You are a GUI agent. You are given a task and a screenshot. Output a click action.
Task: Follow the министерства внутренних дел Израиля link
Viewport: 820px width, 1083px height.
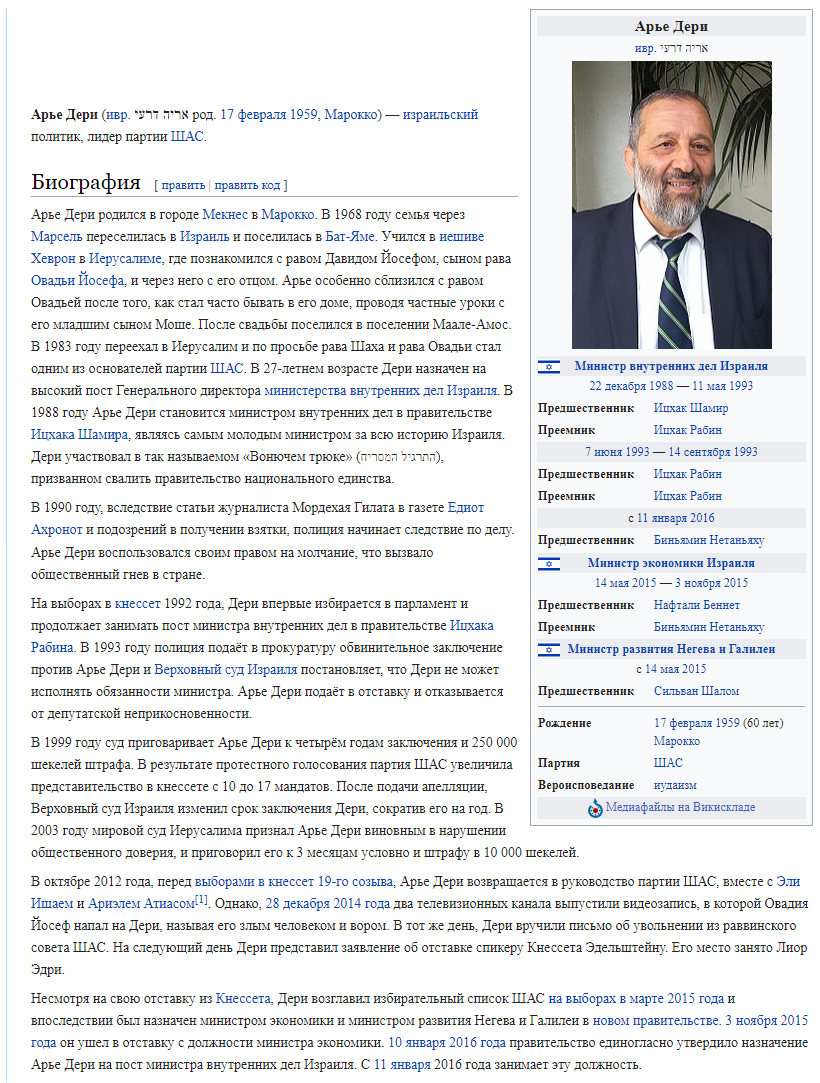coord(381,391)
